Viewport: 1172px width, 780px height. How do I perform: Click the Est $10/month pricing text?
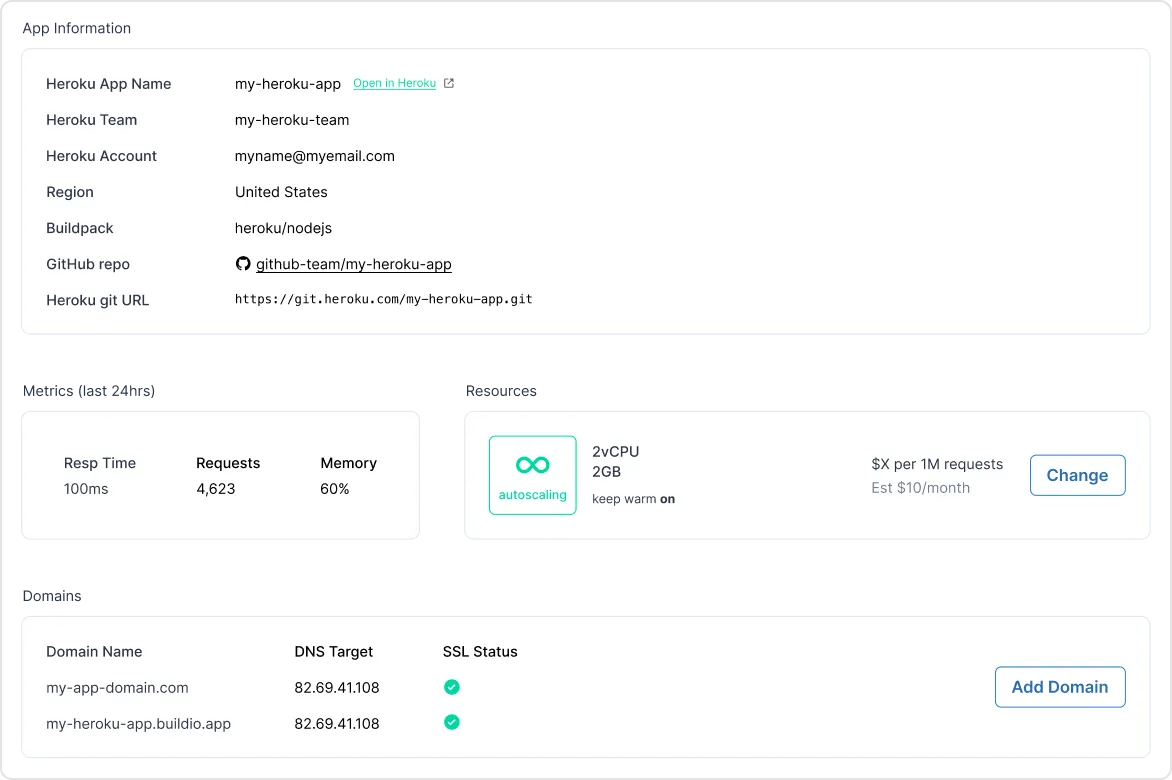(920, 488)
